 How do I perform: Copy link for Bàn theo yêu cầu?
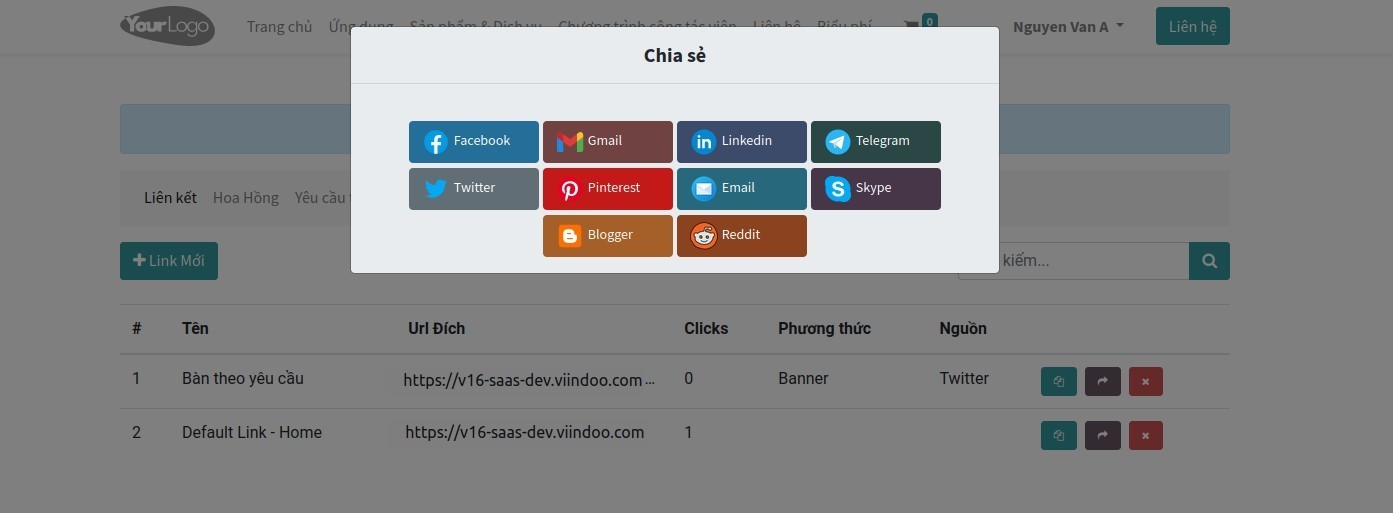point(1058,382)
